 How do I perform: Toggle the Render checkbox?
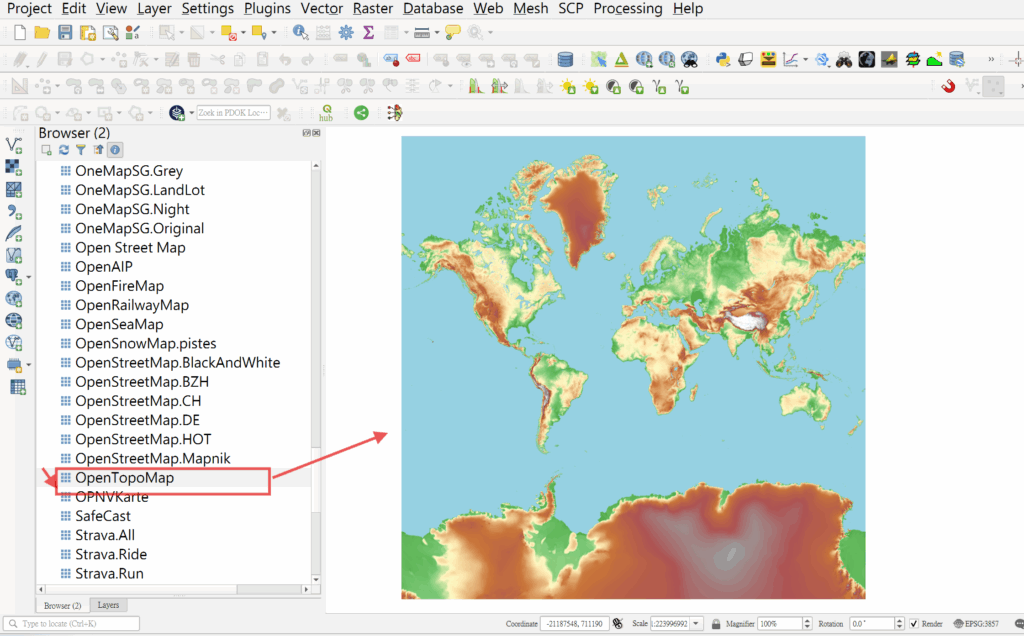tap(914, 624)
